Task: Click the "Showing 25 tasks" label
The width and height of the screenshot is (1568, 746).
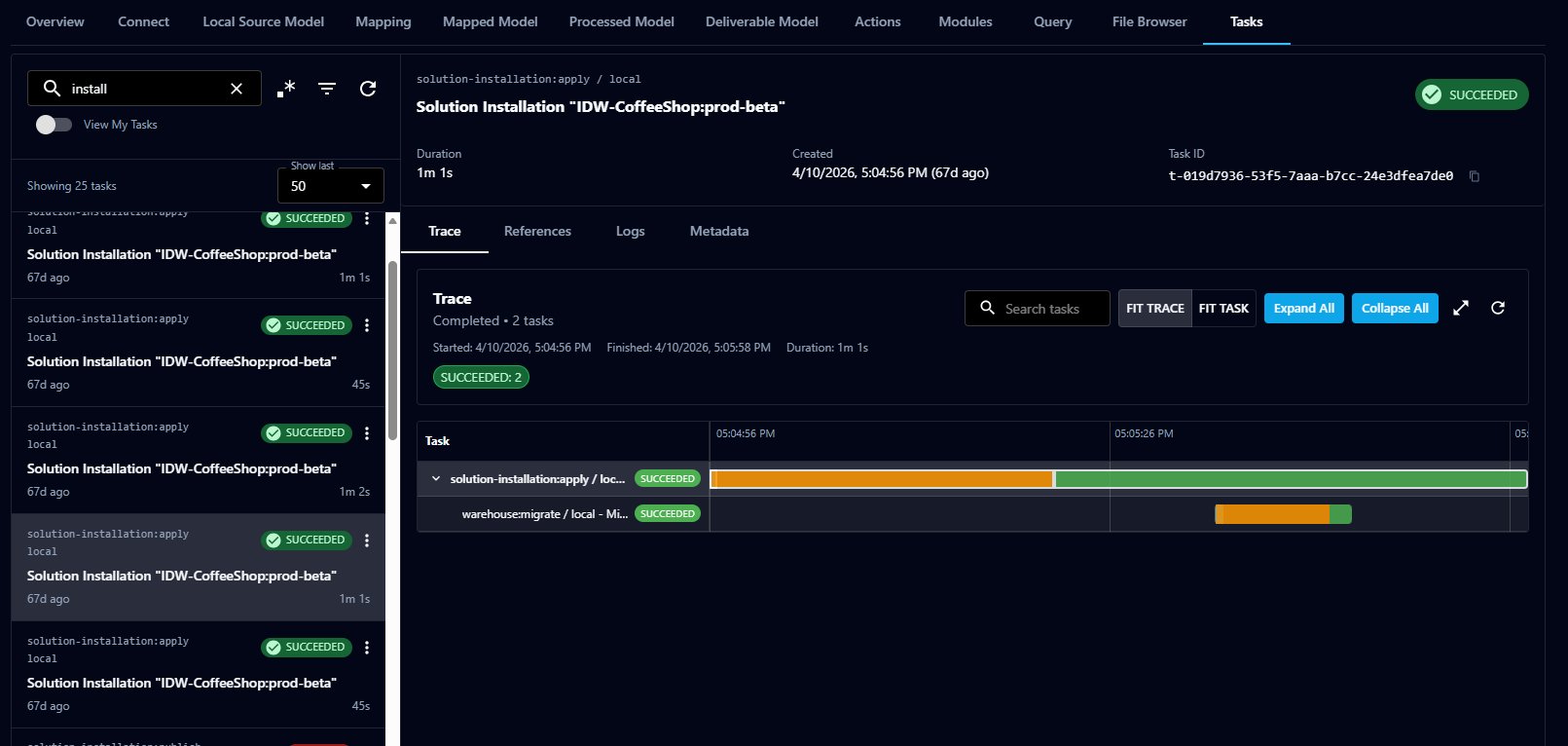Action: click(x=72, y=186)
